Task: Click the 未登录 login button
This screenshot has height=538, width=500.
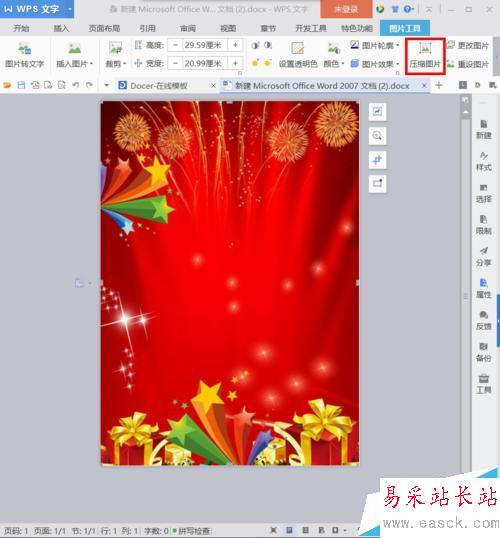Action: click(x=346, y=9)
